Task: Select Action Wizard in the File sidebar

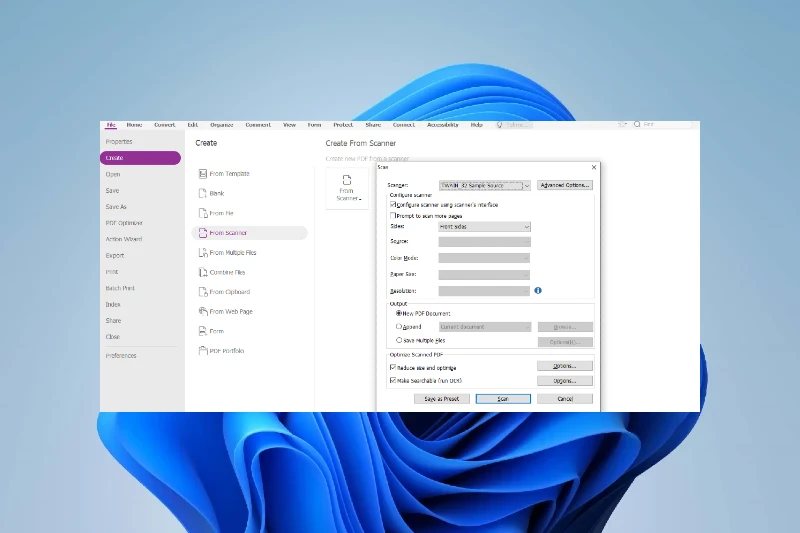Action: click(124, 239)
